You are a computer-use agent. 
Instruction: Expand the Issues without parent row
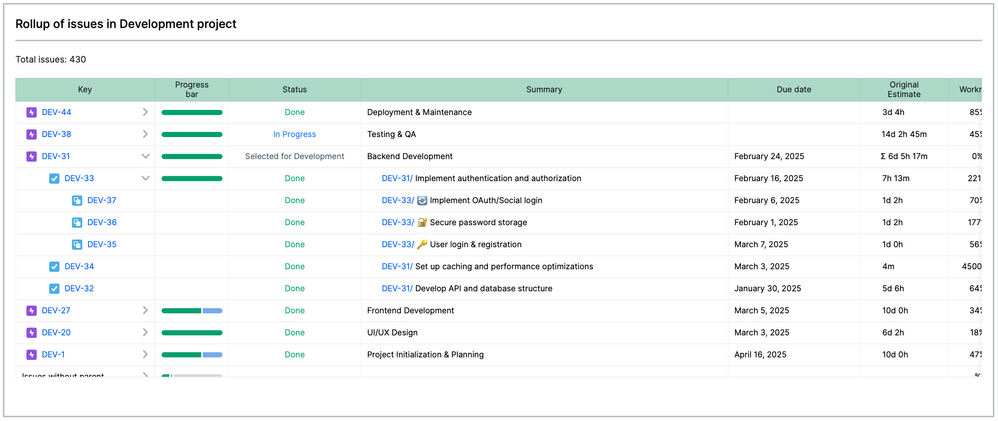[145, 375]
